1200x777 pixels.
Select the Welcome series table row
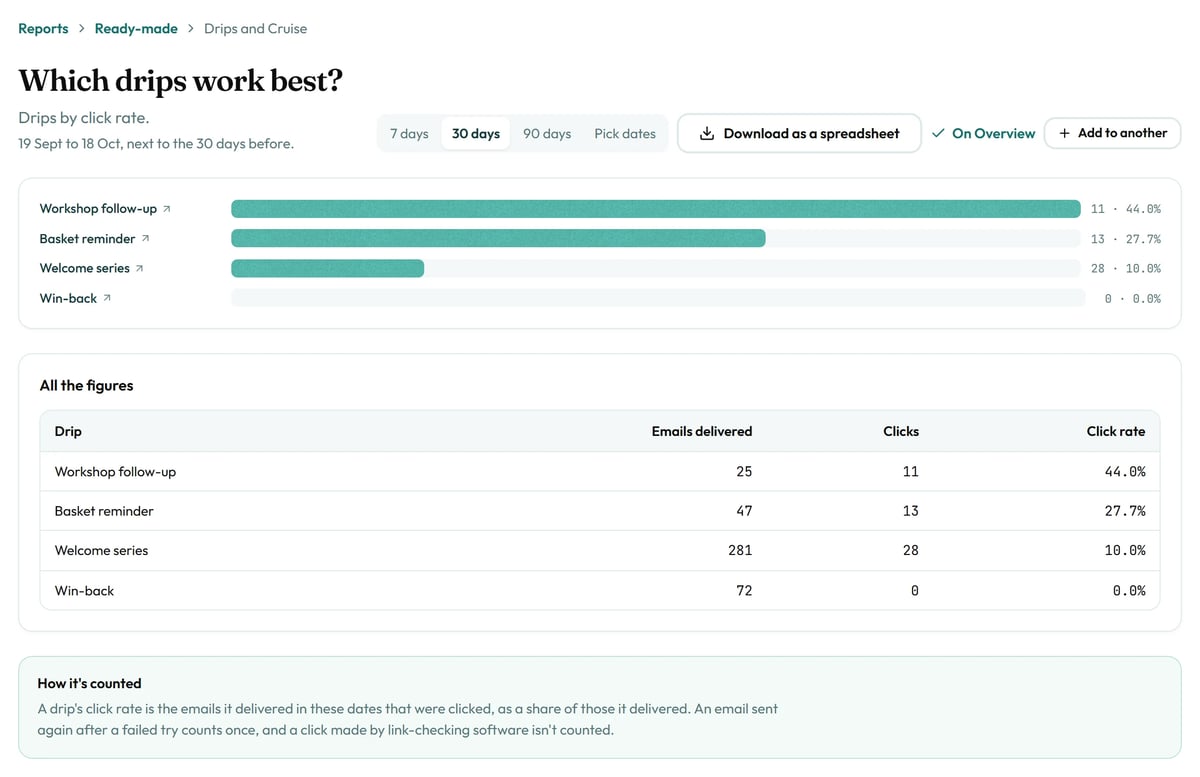[x=600, y=550]
